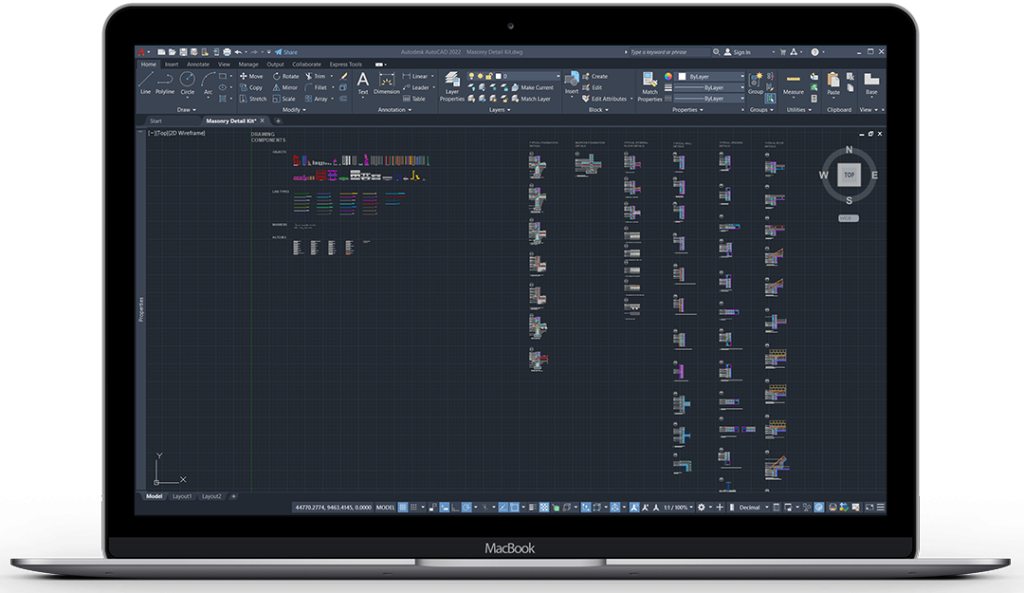Expand the Properties ribbon panel
1024x593 pixels.
coord(688,110)
